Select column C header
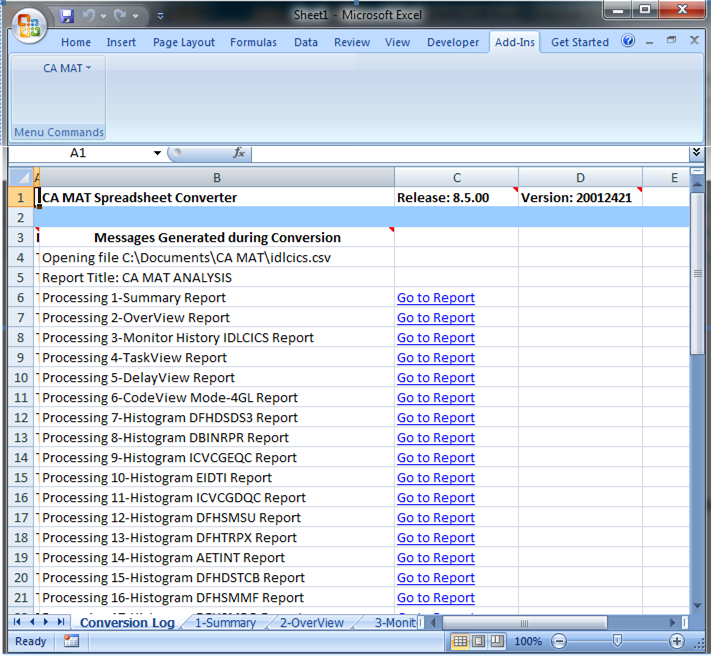 coord(457,178)
